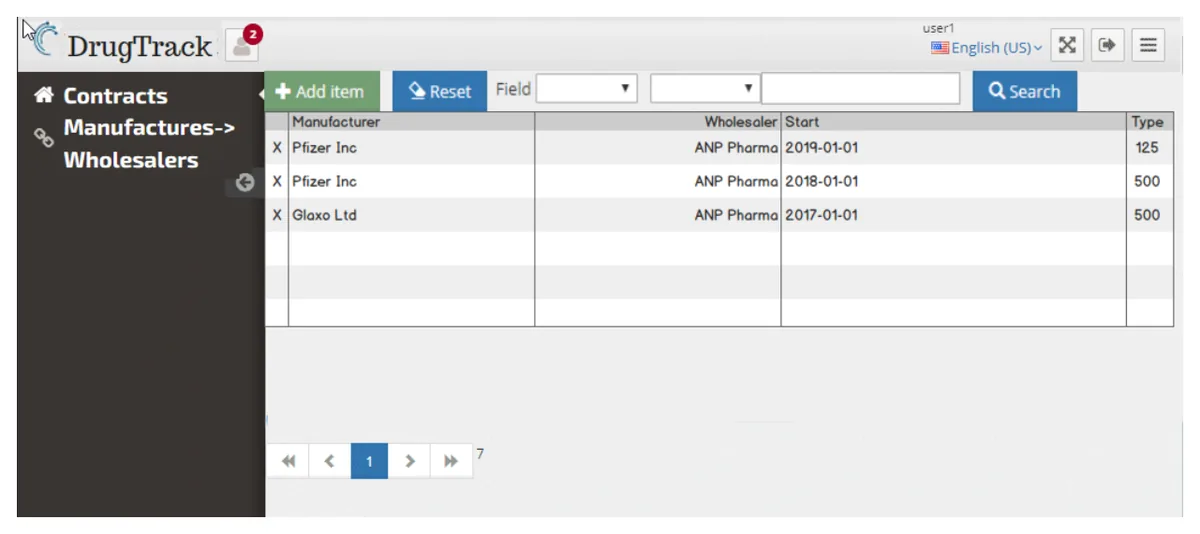The image size is (1200, 534).
Task: Open user notifications avatar with badge
Action: tap(243, 45)
